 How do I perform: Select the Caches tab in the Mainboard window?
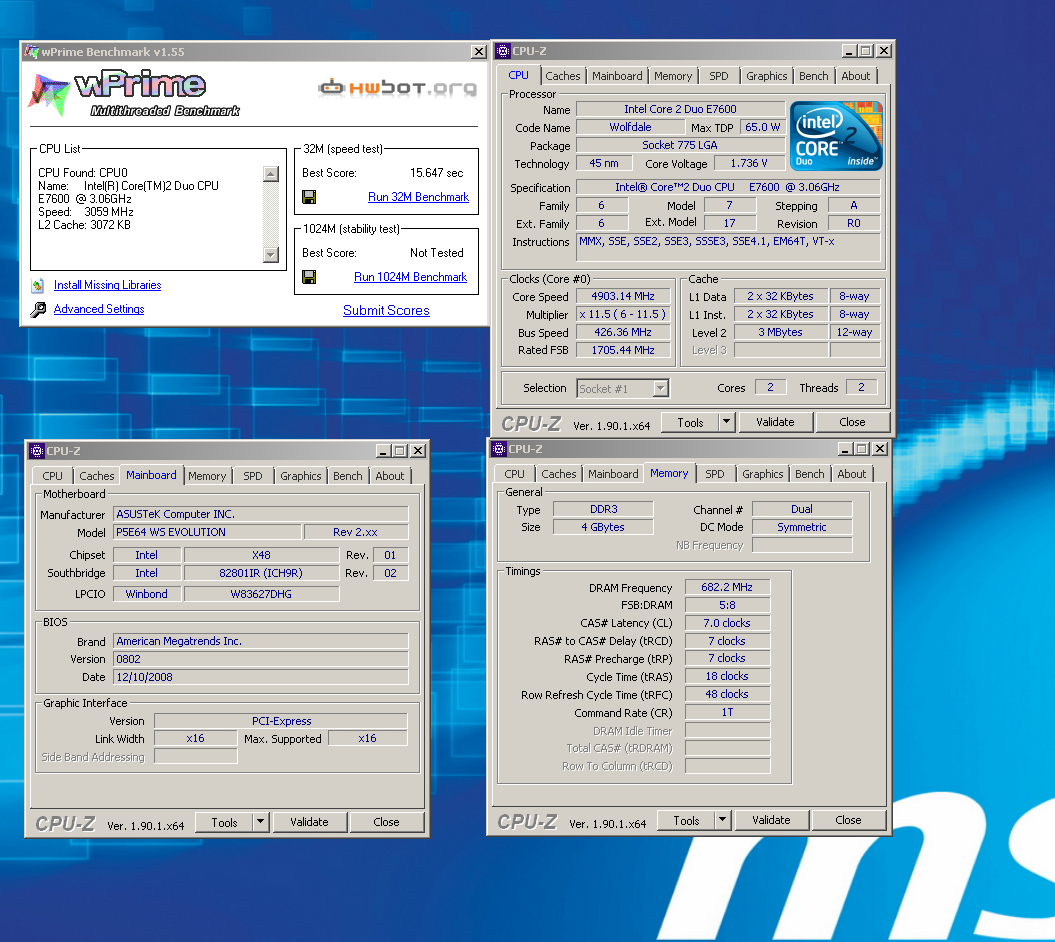coord(97,476)
